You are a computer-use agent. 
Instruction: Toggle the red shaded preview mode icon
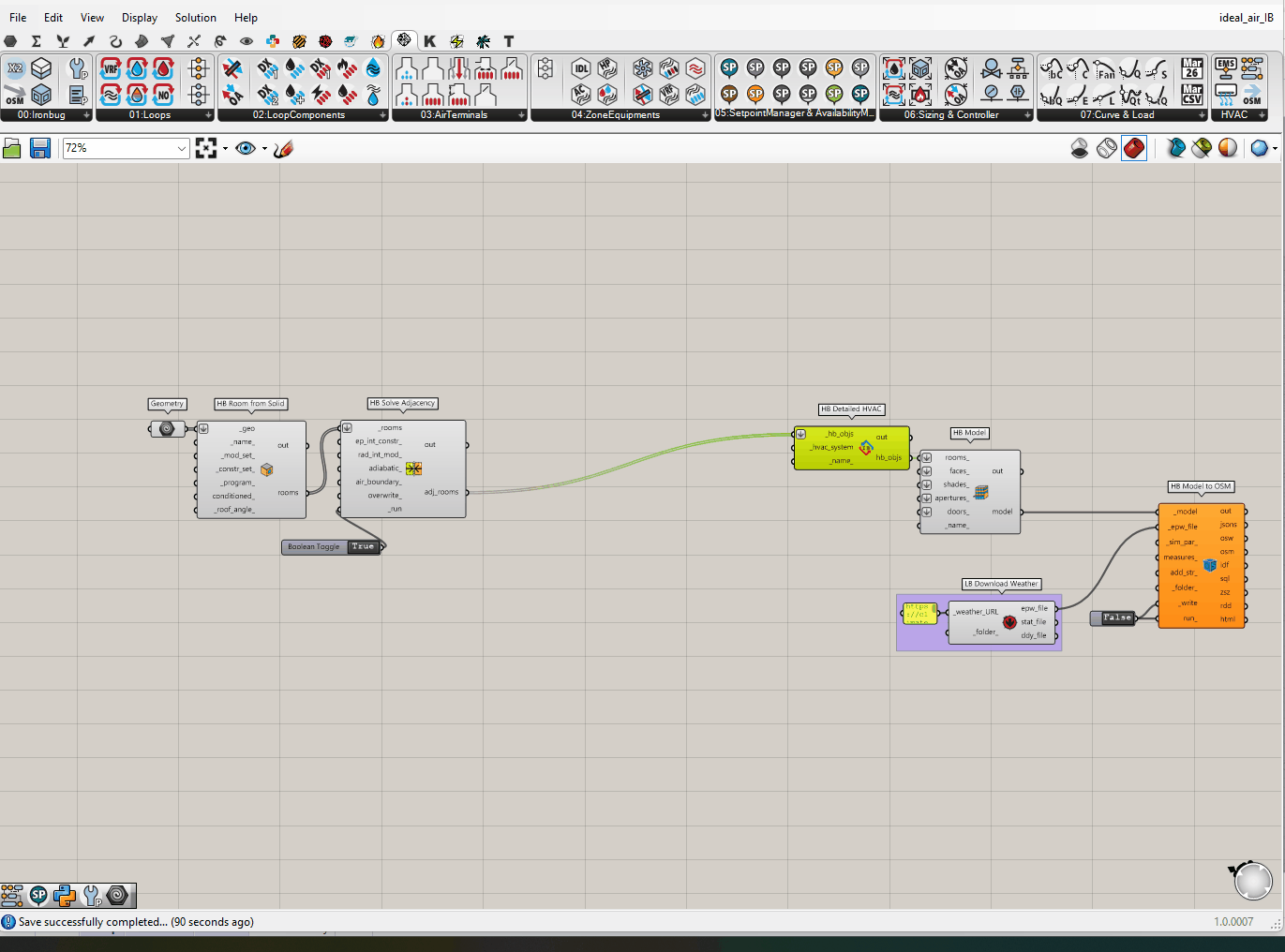1134,148
